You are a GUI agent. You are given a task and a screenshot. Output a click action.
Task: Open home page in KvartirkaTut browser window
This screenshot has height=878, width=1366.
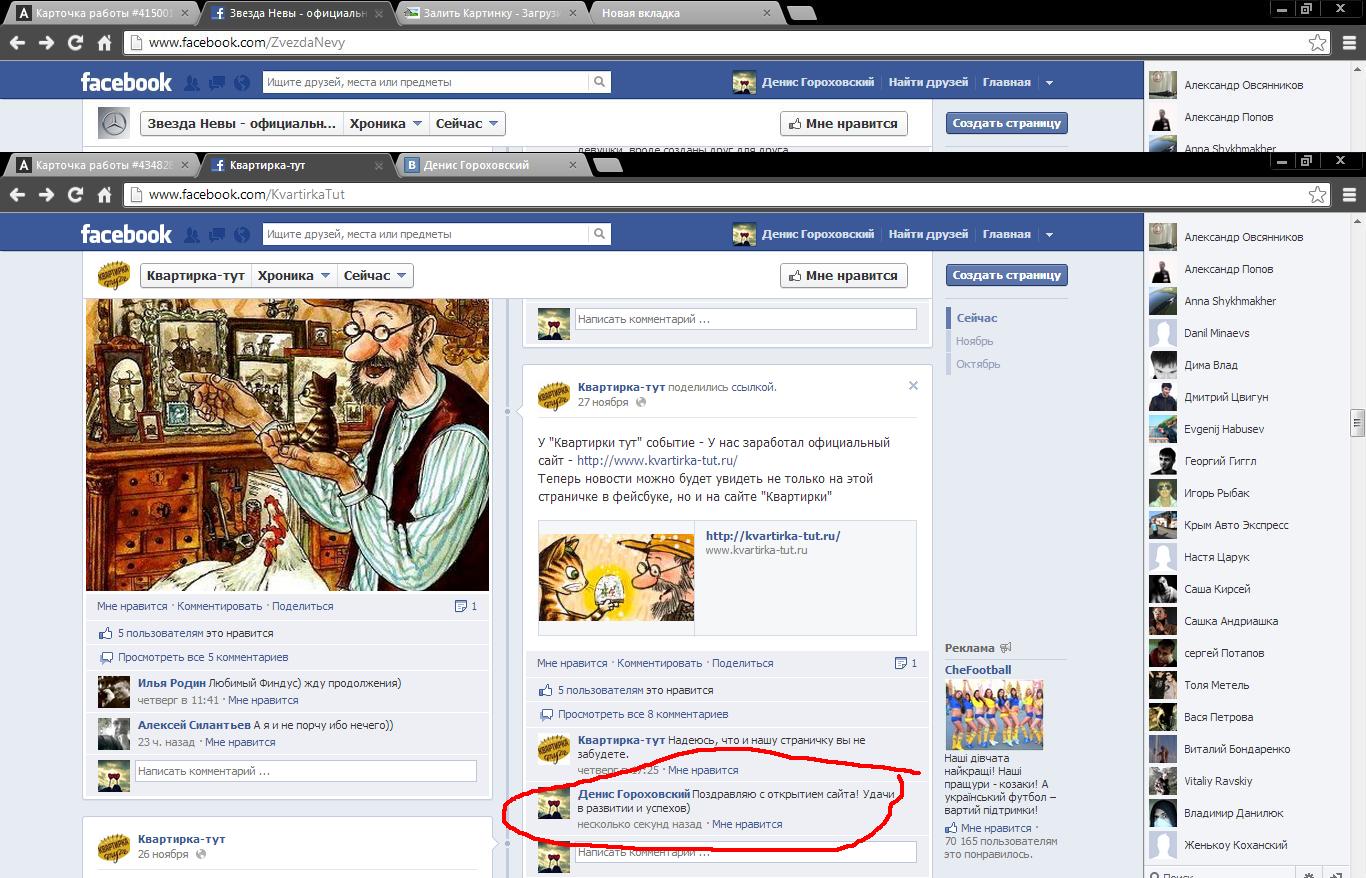click(104, 195)
